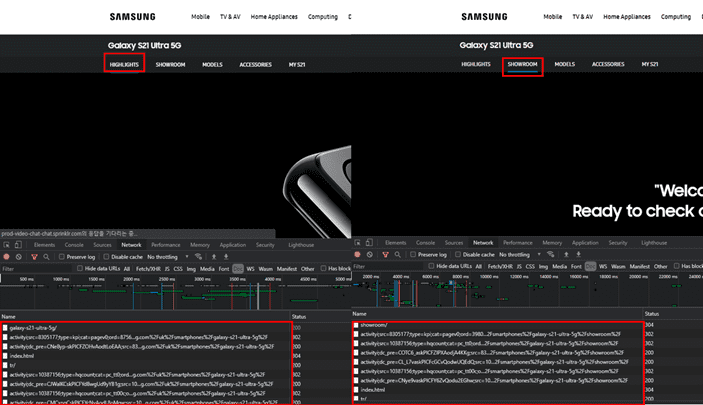The image size is (703, 405).
Task: Enable Disable cache in right DevTools
Action: (458, 254)
